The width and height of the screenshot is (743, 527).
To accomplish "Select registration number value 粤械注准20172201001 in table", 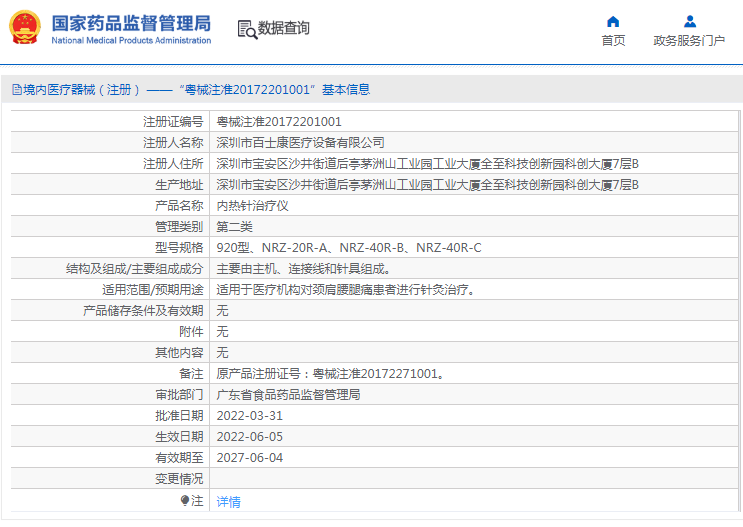I will point(279,122).
